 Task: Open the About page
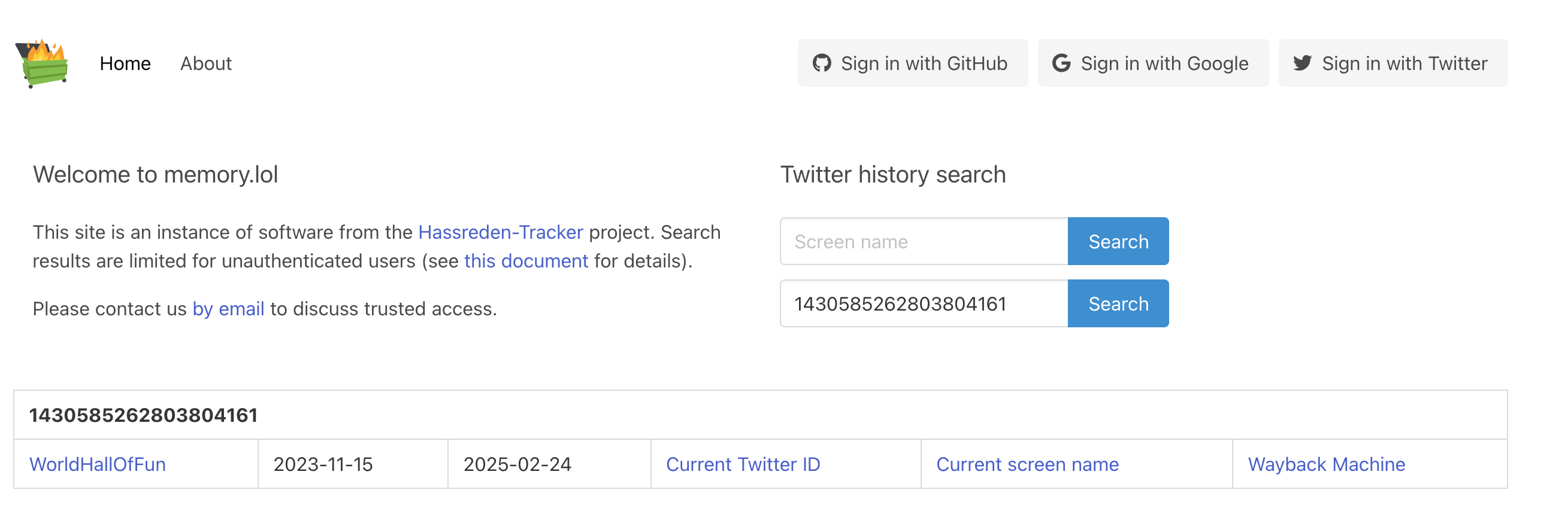coord(206,63)
